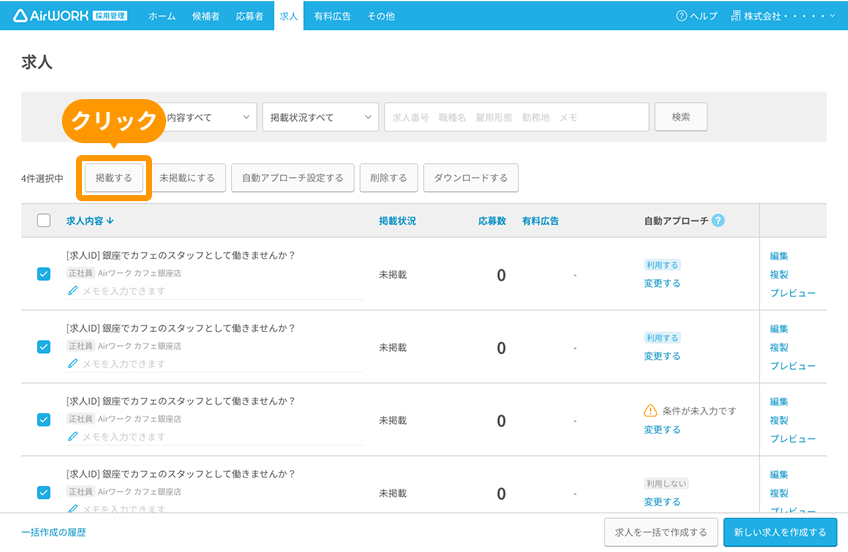
Task: Click the 削除する button
Action: pyautogui.click(x=388, y=178)
